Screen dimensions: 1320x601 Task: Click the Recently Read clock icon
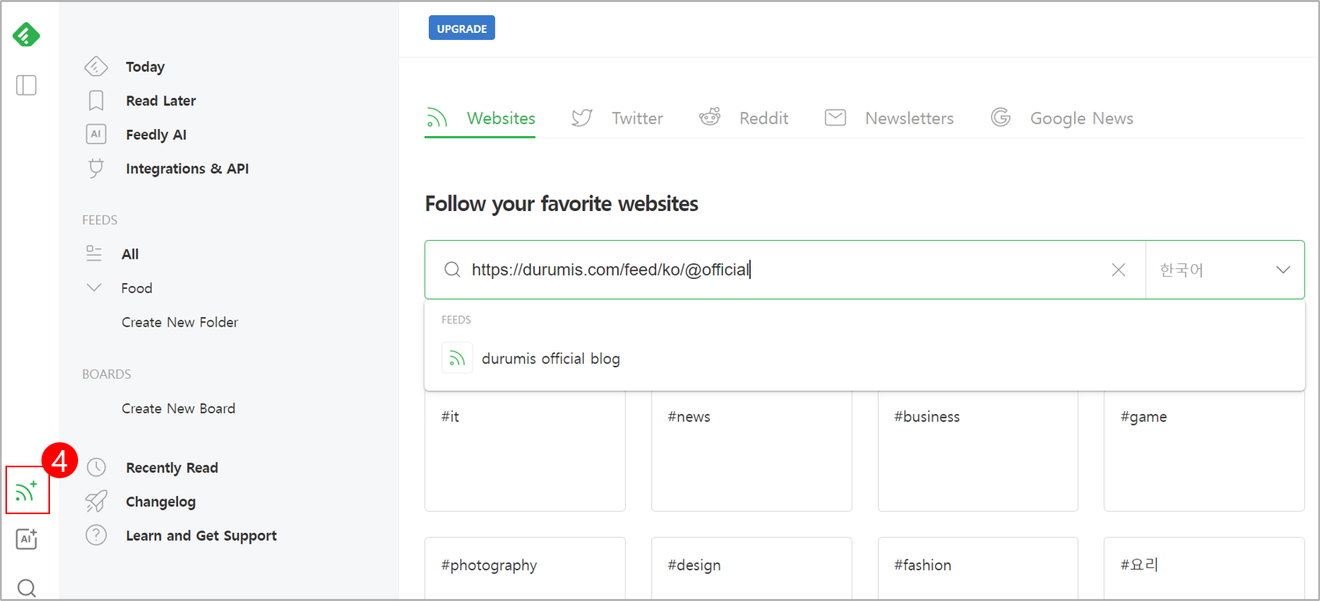click(x=96, y=468)
